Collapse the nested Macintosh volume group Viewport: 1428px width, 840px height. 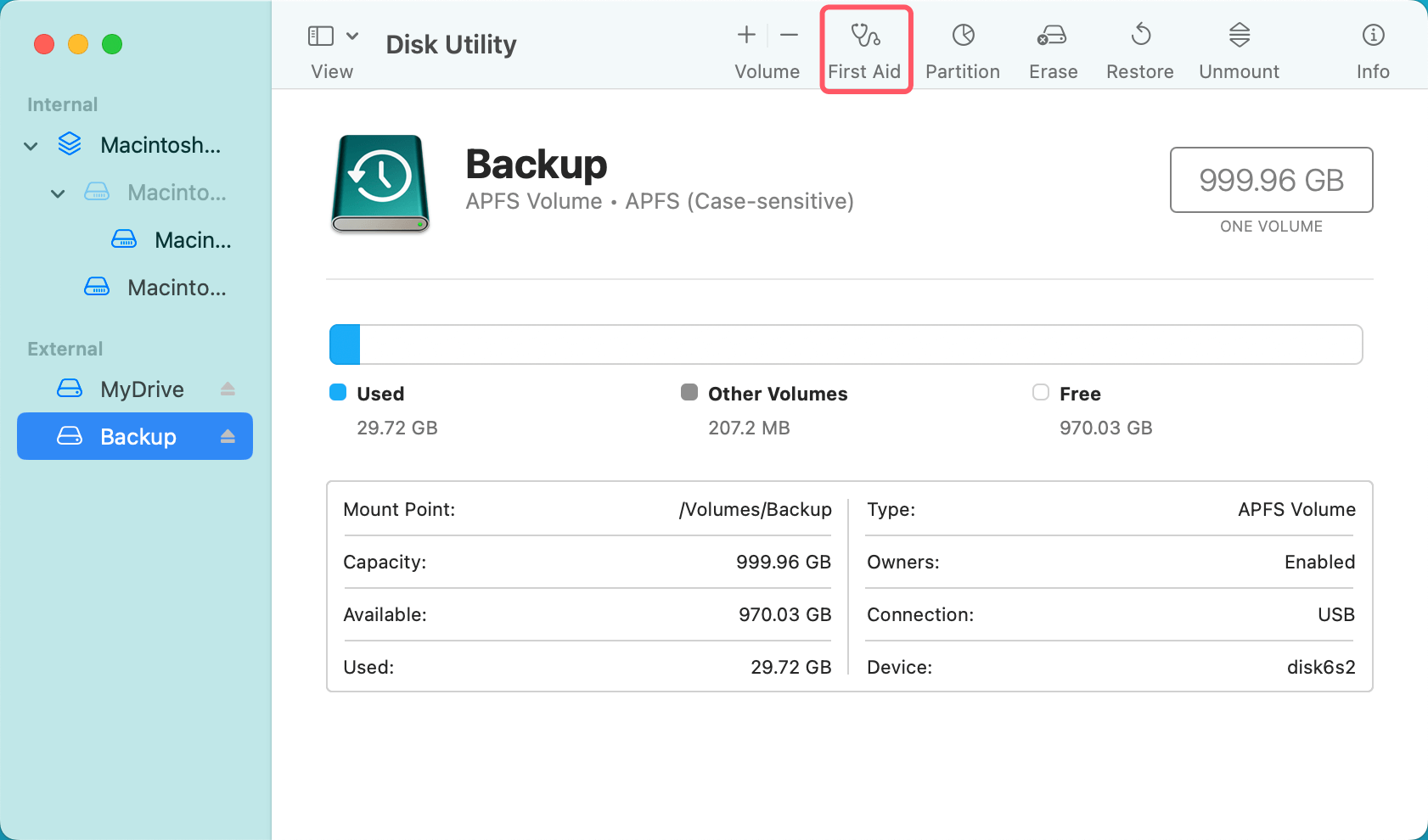(58, 193)
